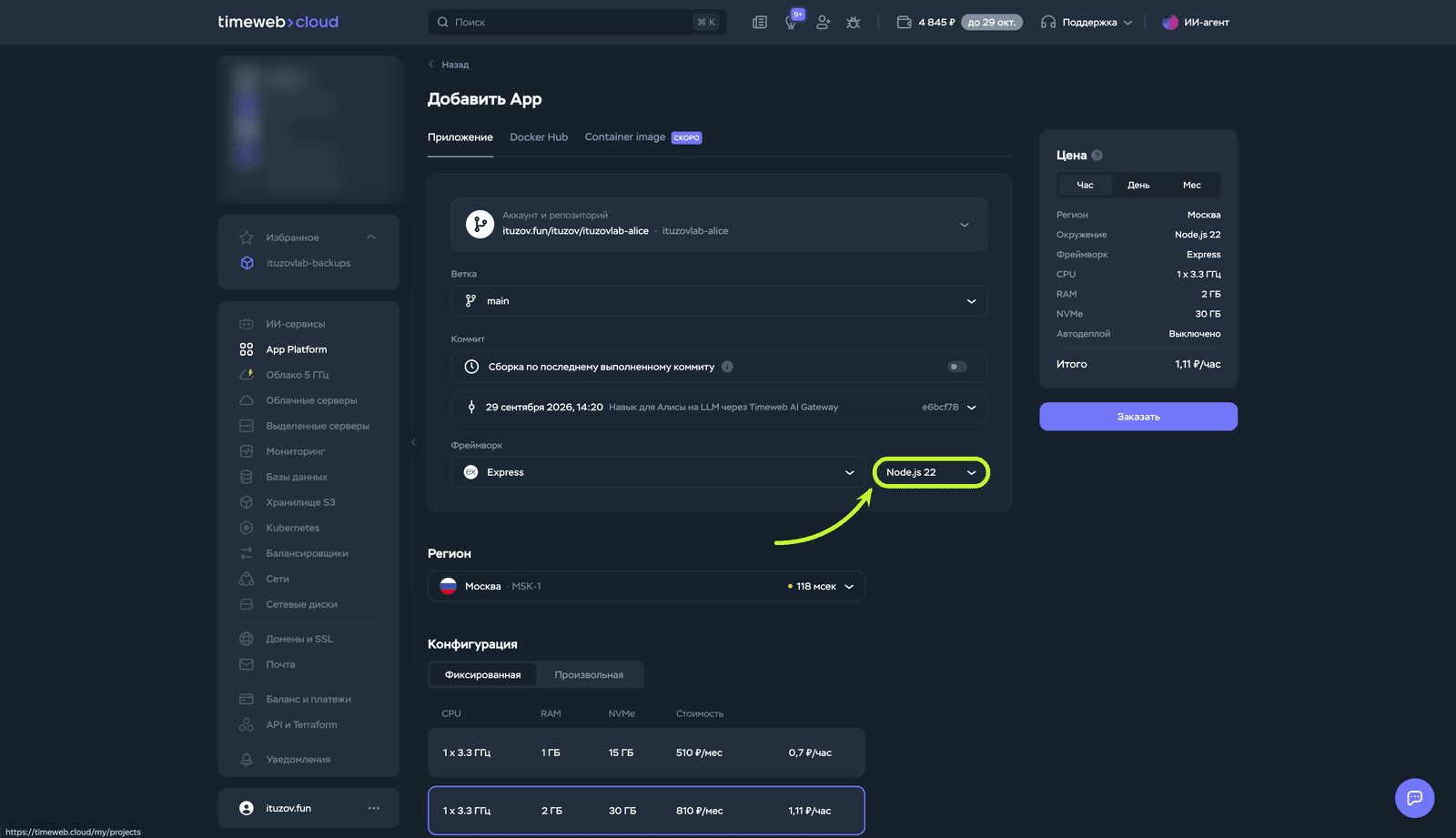
Task: Select the 1 ГБ RAM 510 ₽/мес plan
Action: pos(646,752)
